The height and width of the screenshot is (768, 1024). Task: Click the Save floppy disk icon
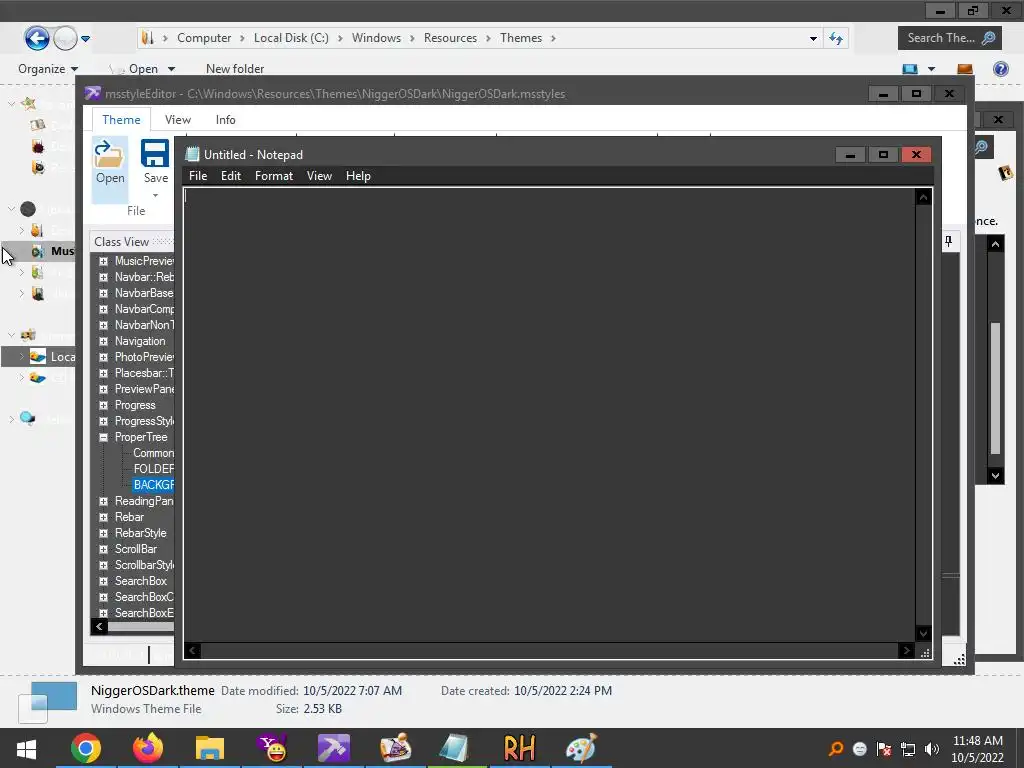point(155,155)
